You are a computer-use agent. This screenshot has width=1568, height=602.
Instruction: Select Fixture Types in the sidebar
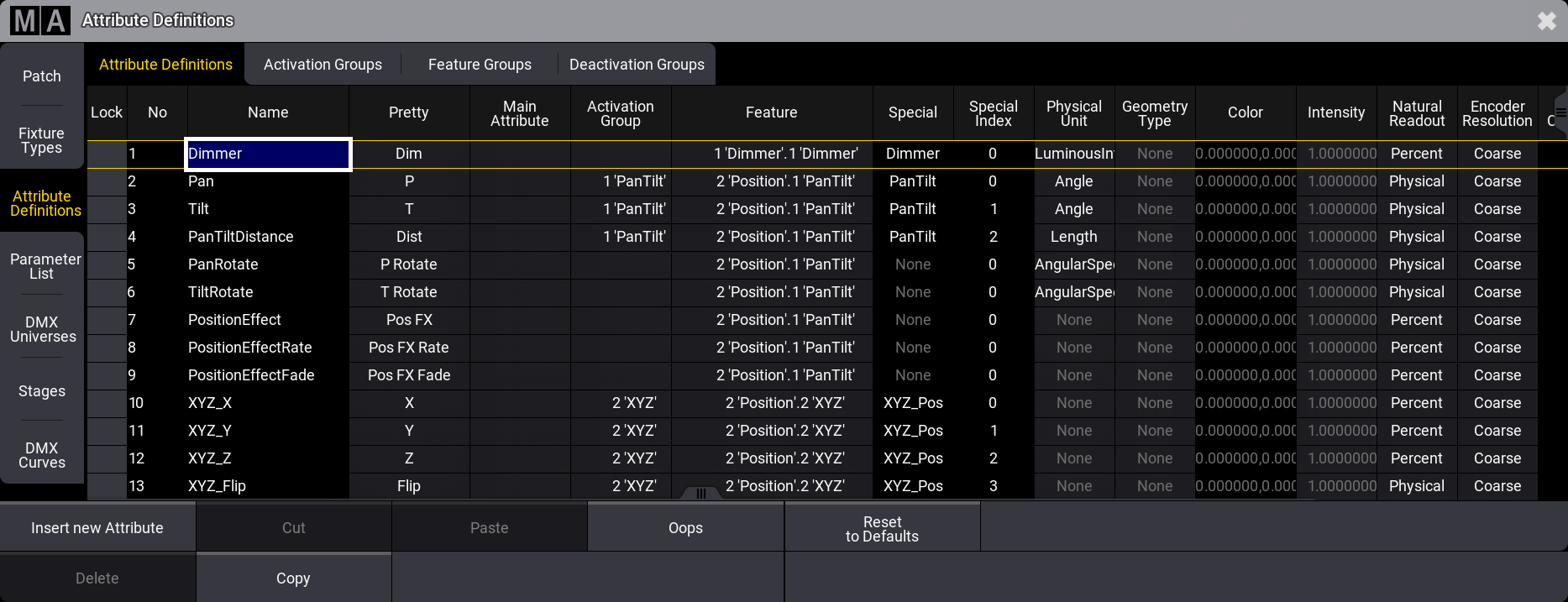[42, 140]
